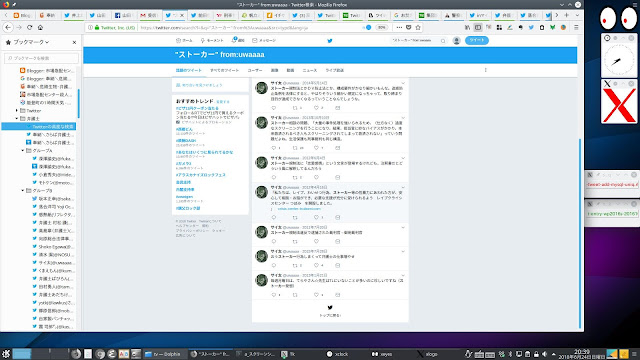The width and height of the screenshot is (640, 360).
Task: Open a new tab with the plus icon
Action: pos(567,15)
